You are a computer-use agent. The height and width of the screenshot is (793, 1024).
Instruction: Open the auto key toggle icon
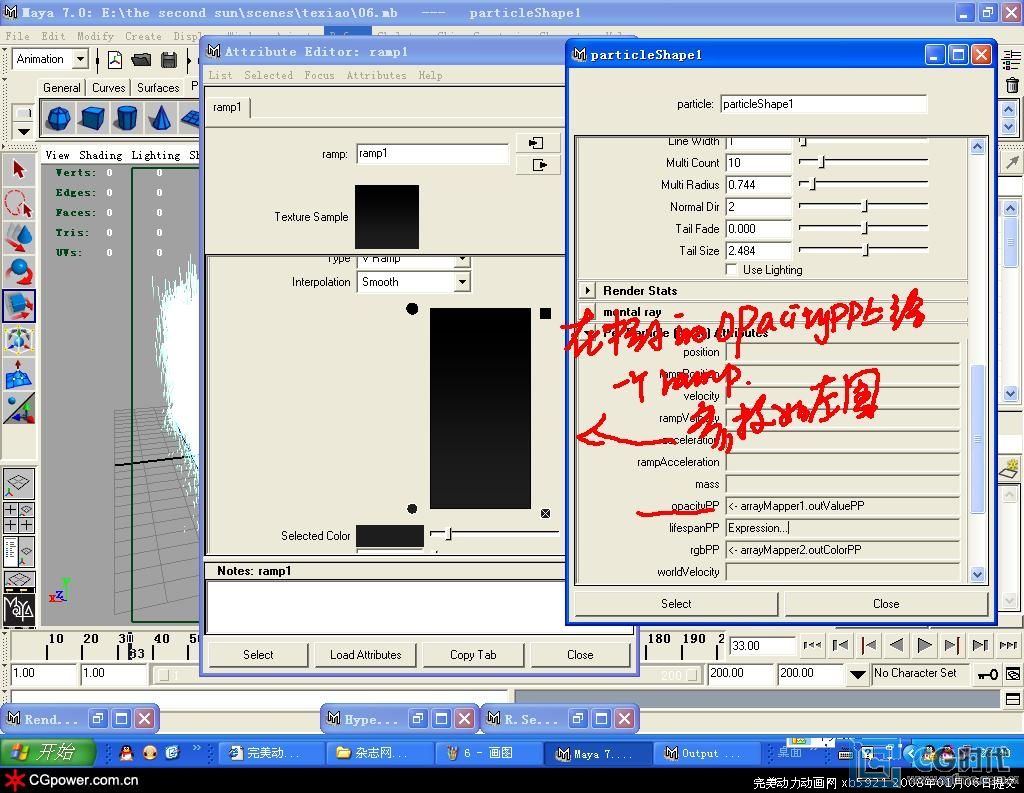point(986,674)
